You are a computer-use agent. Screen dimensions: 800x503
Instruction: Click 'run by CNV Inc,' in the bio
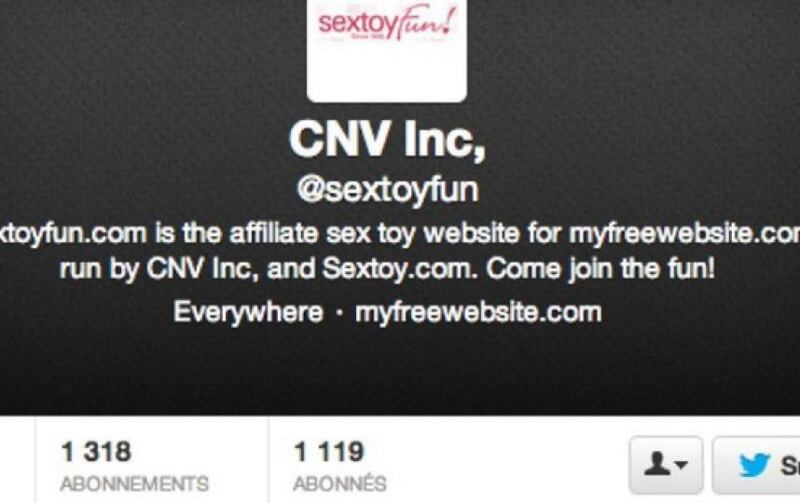[x=161, y=269]
